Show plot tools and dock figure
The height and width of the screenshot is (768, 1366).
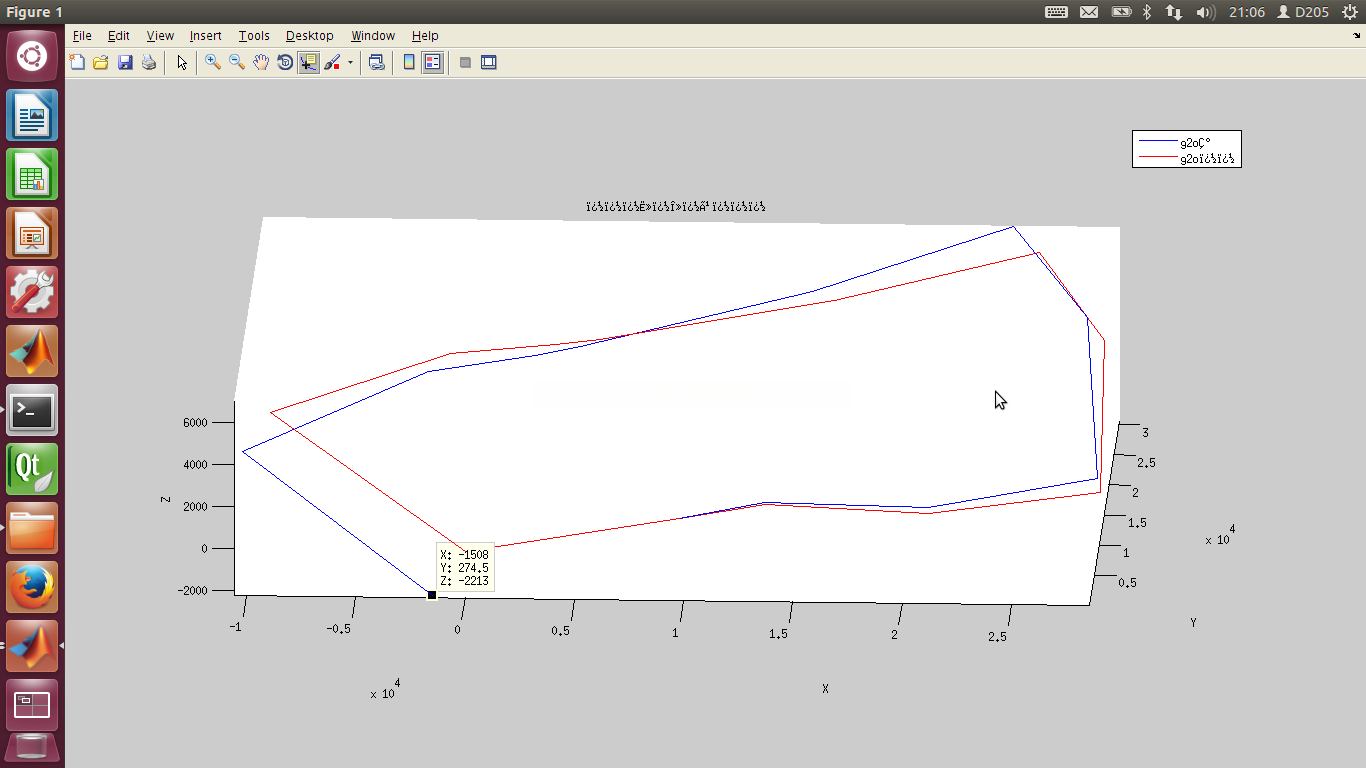pos(489,62)
